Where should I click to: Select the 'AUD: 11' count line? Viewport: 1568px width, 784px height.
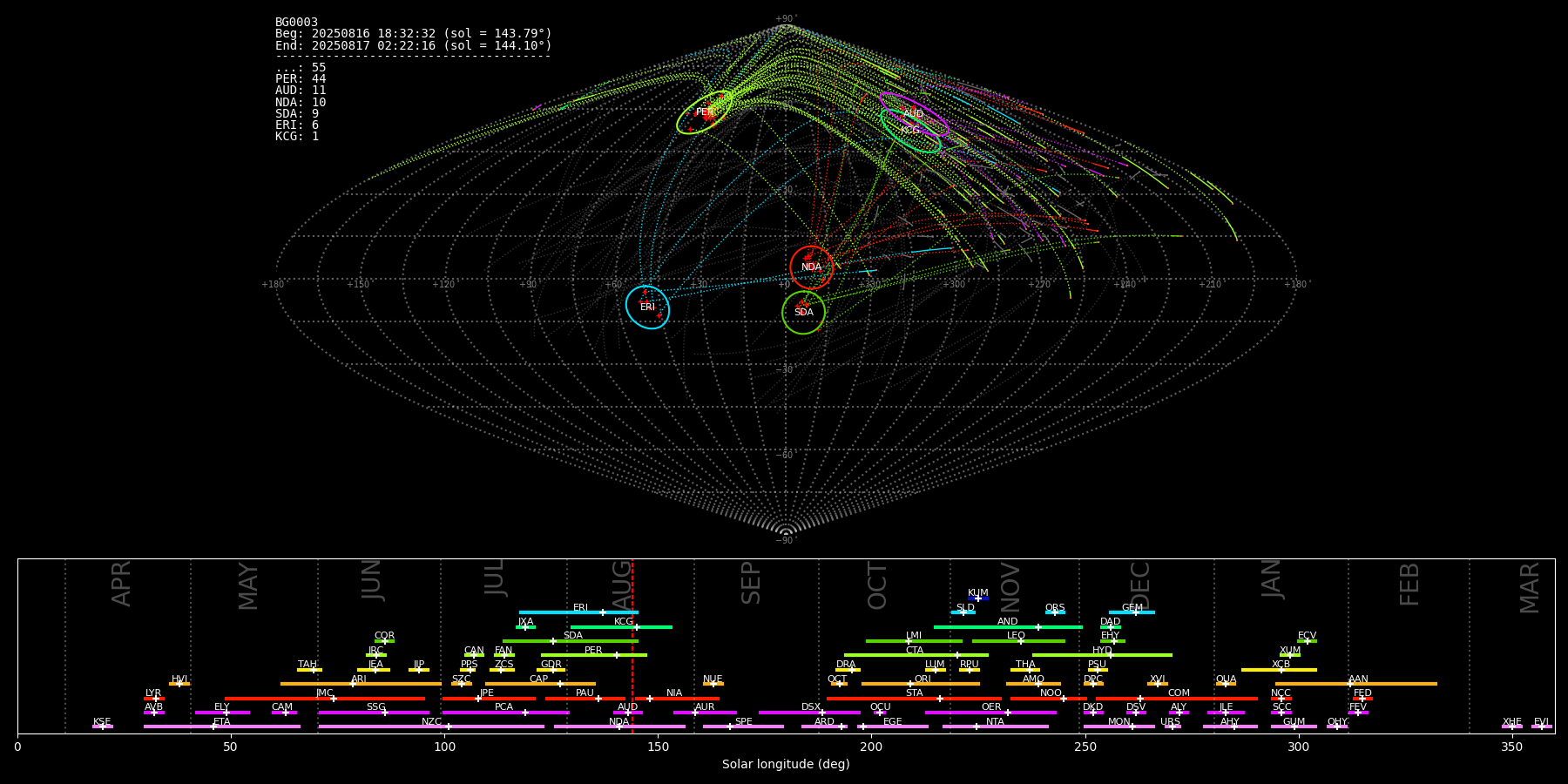tap(301, 91)
